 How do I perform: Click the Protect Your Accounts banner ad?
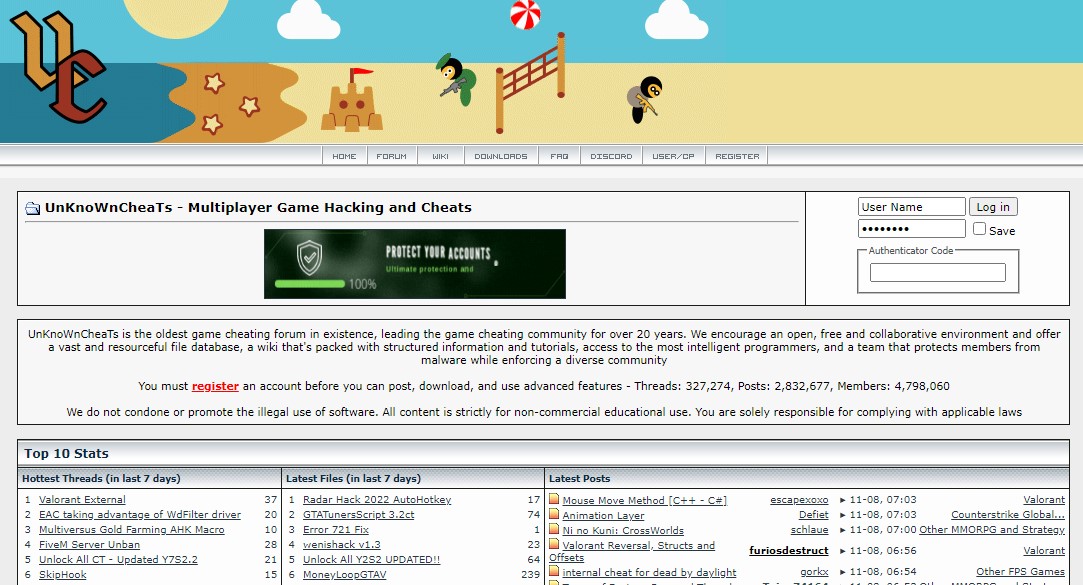414,264
